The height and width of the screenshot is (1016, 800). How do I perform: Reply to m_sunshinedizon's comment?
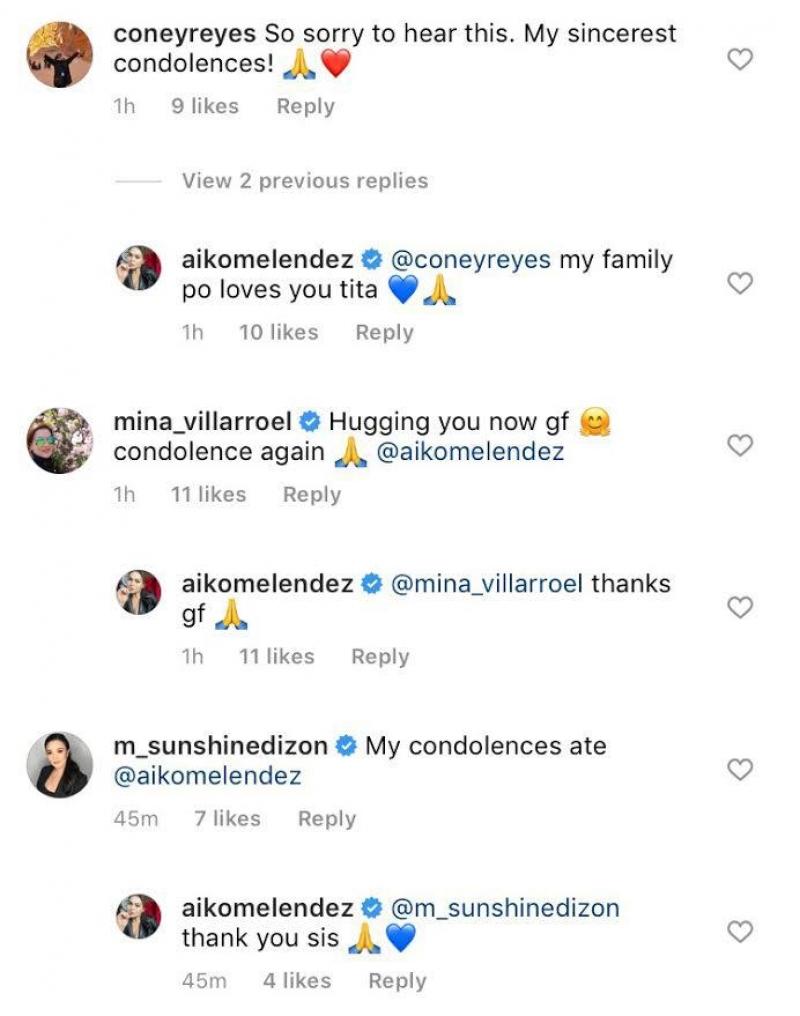pos(327,819)
